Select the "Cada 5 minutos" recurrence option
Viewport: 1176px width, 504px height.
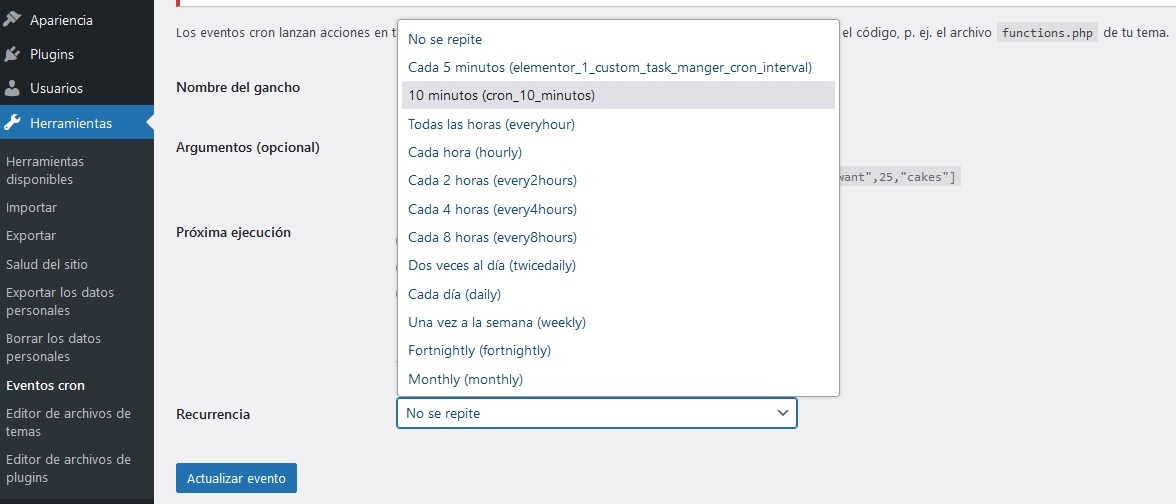(609, 67)
